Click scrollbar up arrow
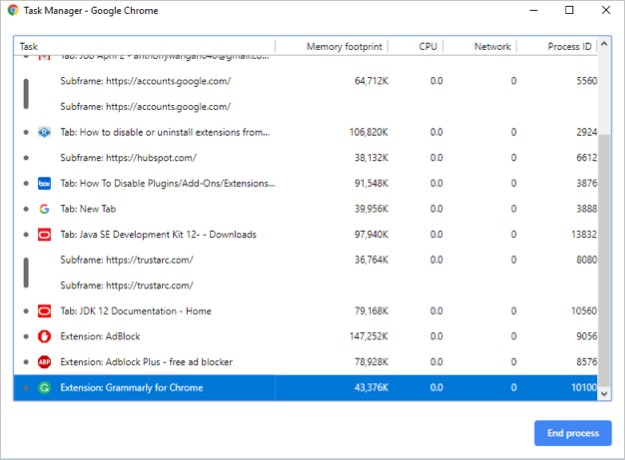625x460 pixels. click(x=604, y=43)
